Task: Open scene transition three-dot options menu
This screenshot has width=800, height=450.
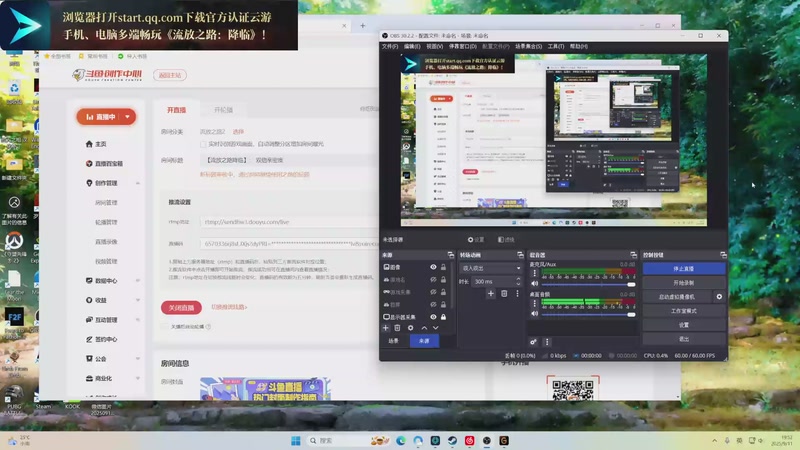Action: [517, 293]
